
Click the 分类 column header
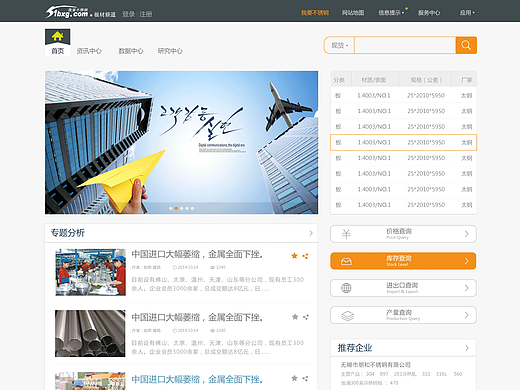point(339,80)
